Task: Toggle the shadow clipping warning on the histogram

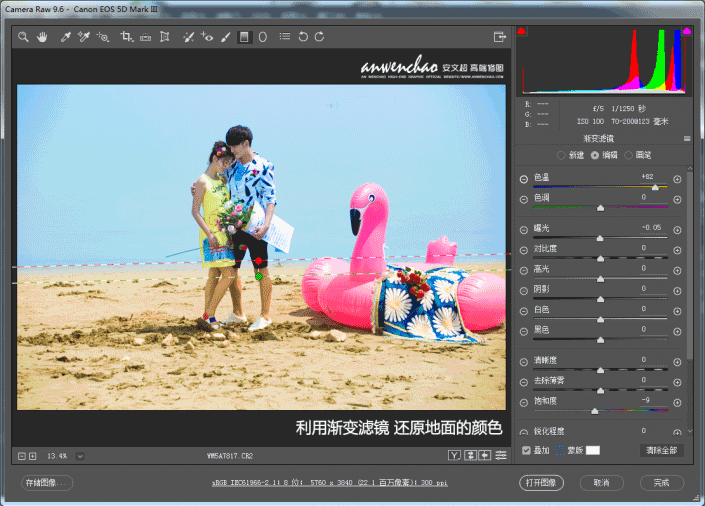Action: click(521, 31)
